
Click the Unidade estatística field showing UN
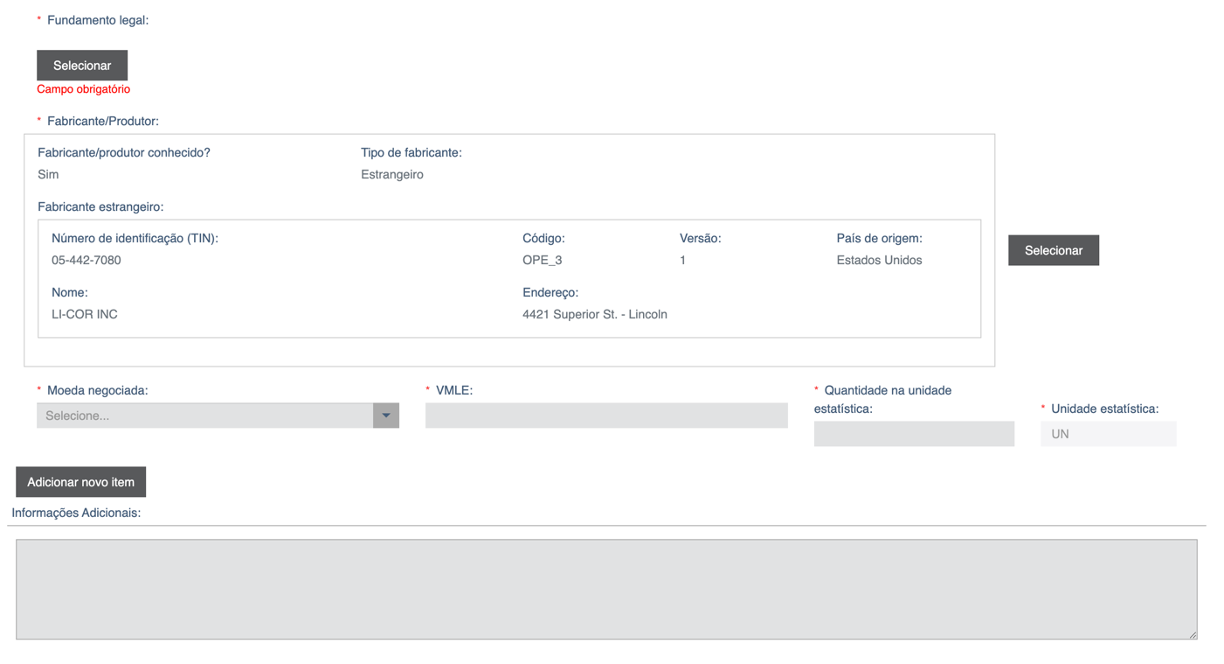coord(1108,434)
